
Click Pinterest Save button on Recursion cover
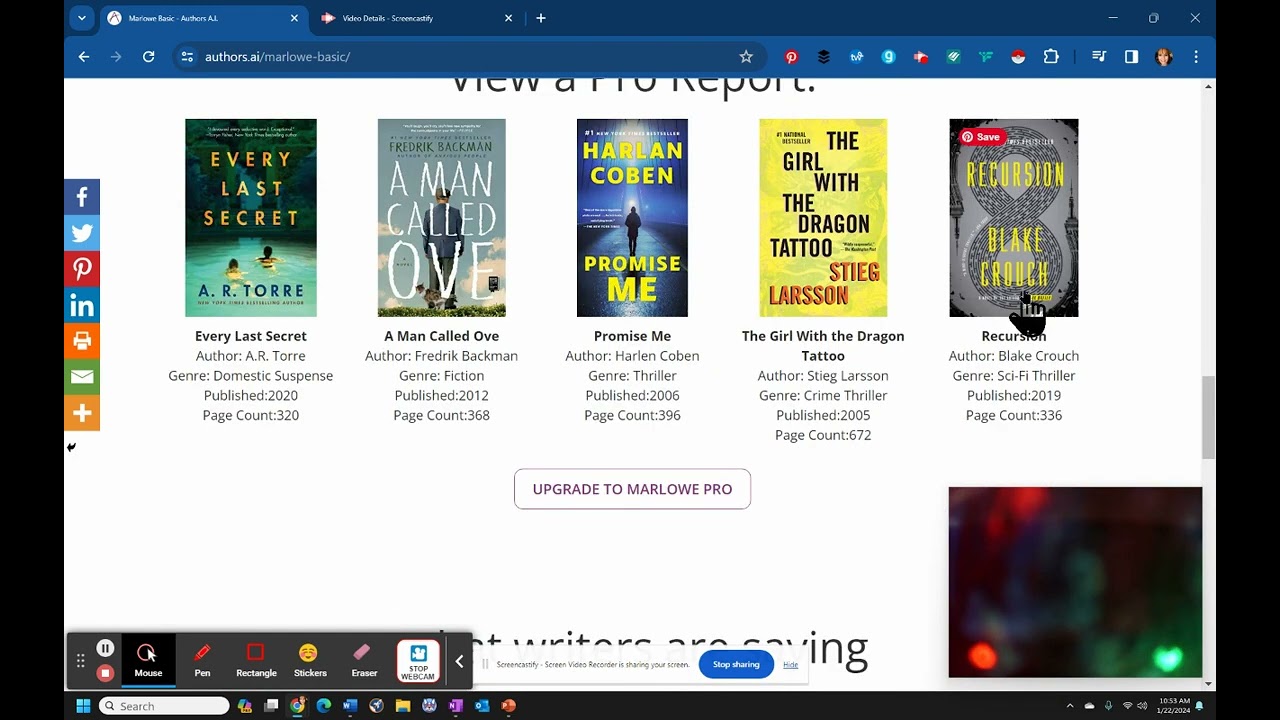[981, 137]
